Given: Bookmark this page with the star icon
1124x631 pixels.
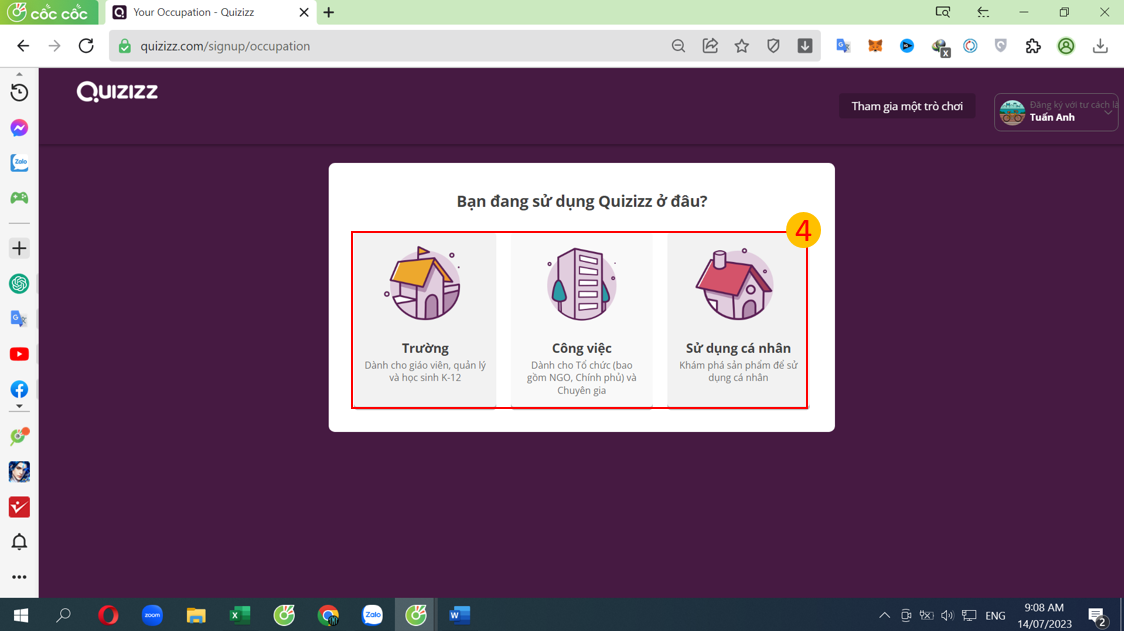Looking at the screenshot, I should coord(741,46).
